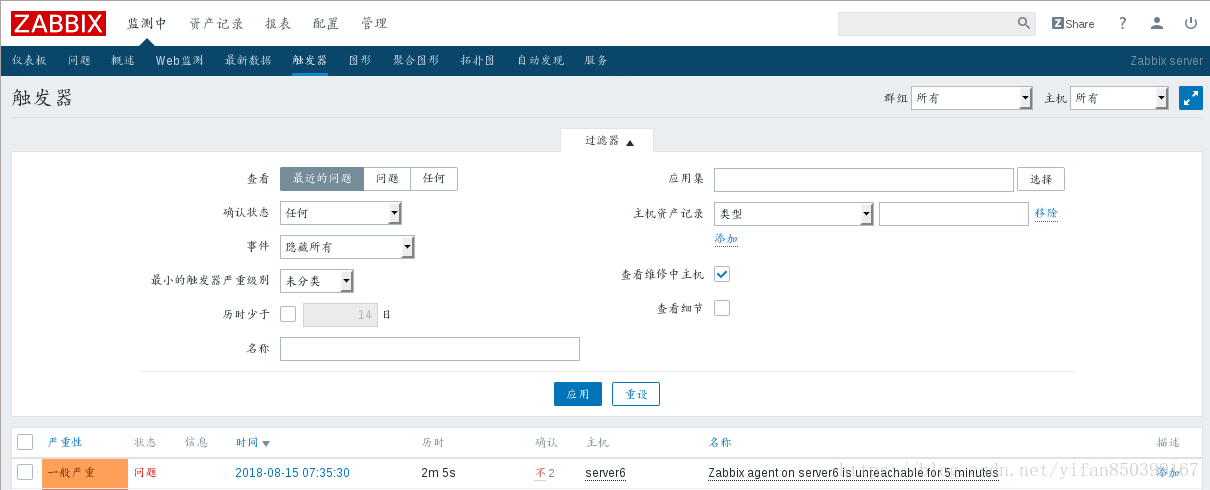
Task: Sort by 名称 column header
Action: (x=720, y=442)
